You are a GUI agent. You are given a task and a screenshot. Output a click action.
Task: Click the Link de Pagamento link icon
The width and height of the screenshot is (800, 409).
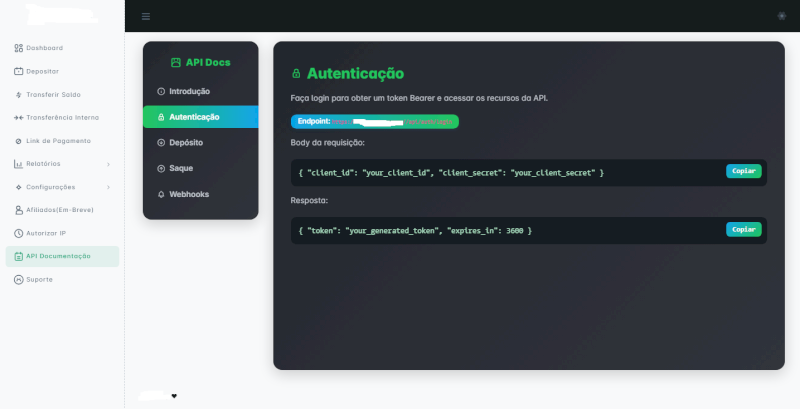pos(18,141)
